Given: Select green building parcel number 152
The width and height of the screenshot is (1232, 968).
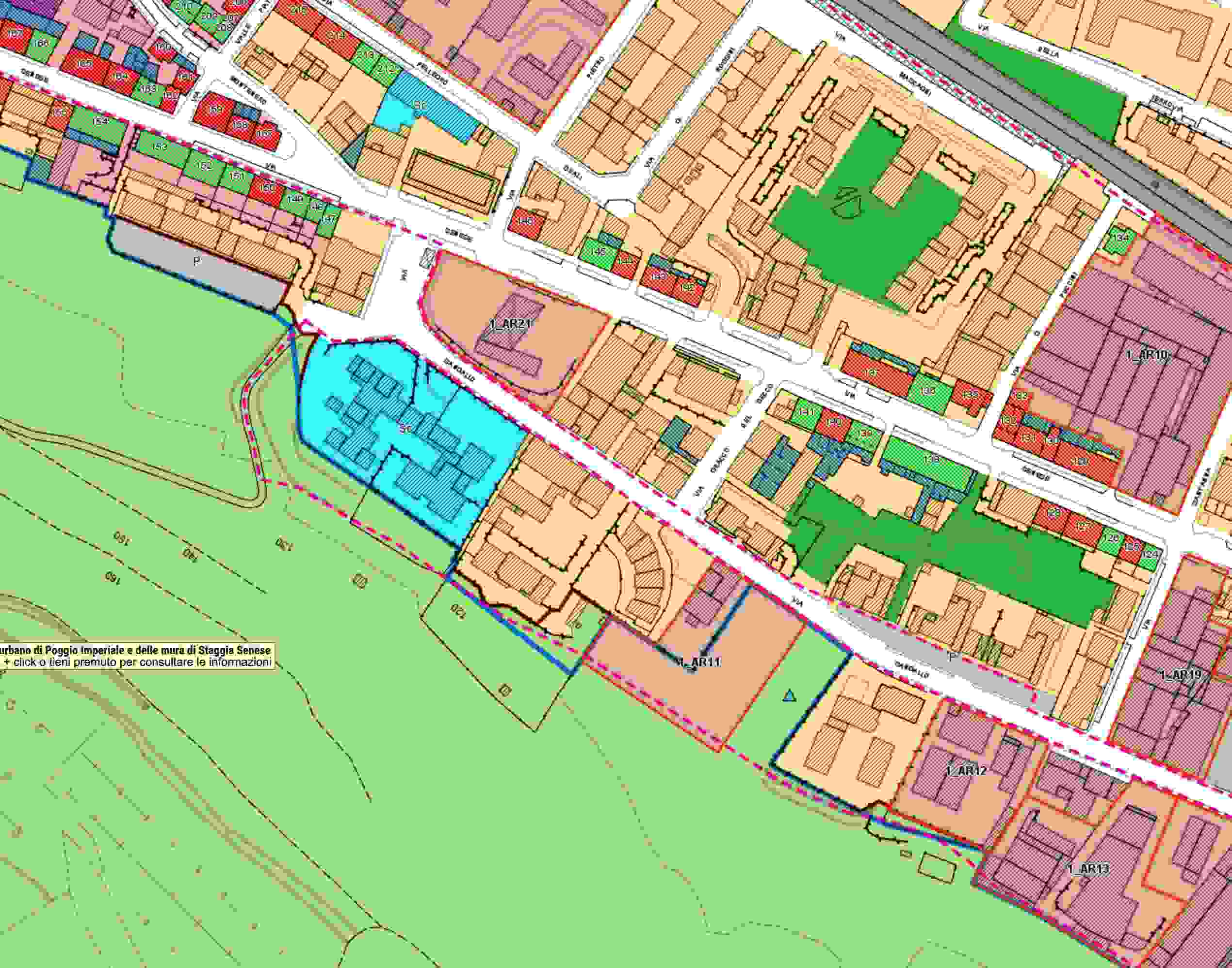Looking at the screenshot, I should 205,165.
